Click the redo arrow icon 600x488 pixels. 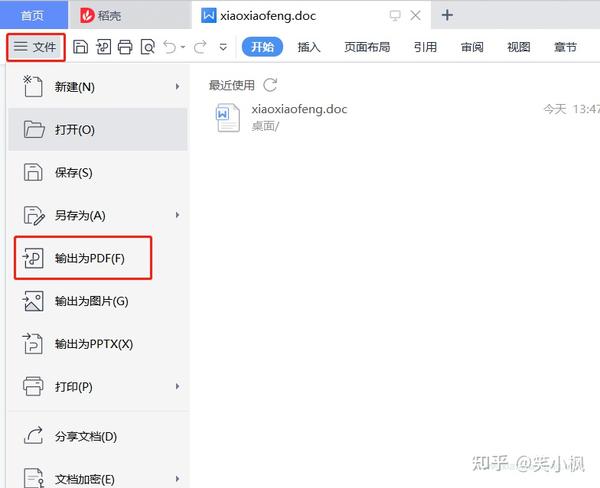coord(200,47)
